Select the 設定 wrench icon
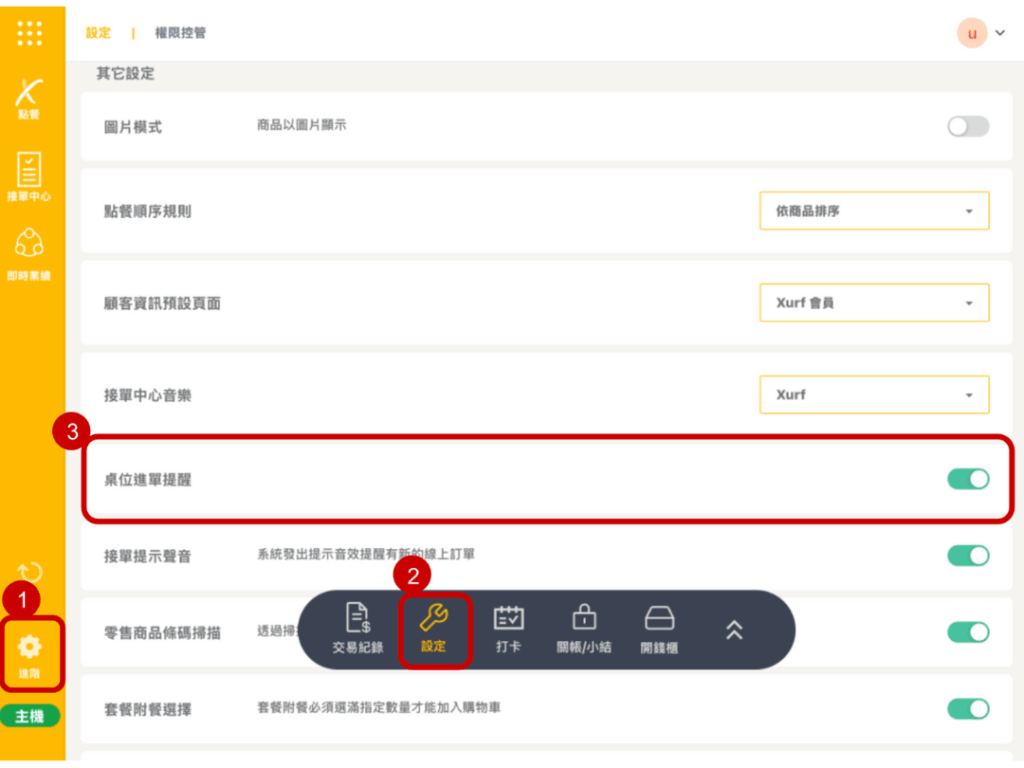The image size is (1024, 768). click(434, 628)
